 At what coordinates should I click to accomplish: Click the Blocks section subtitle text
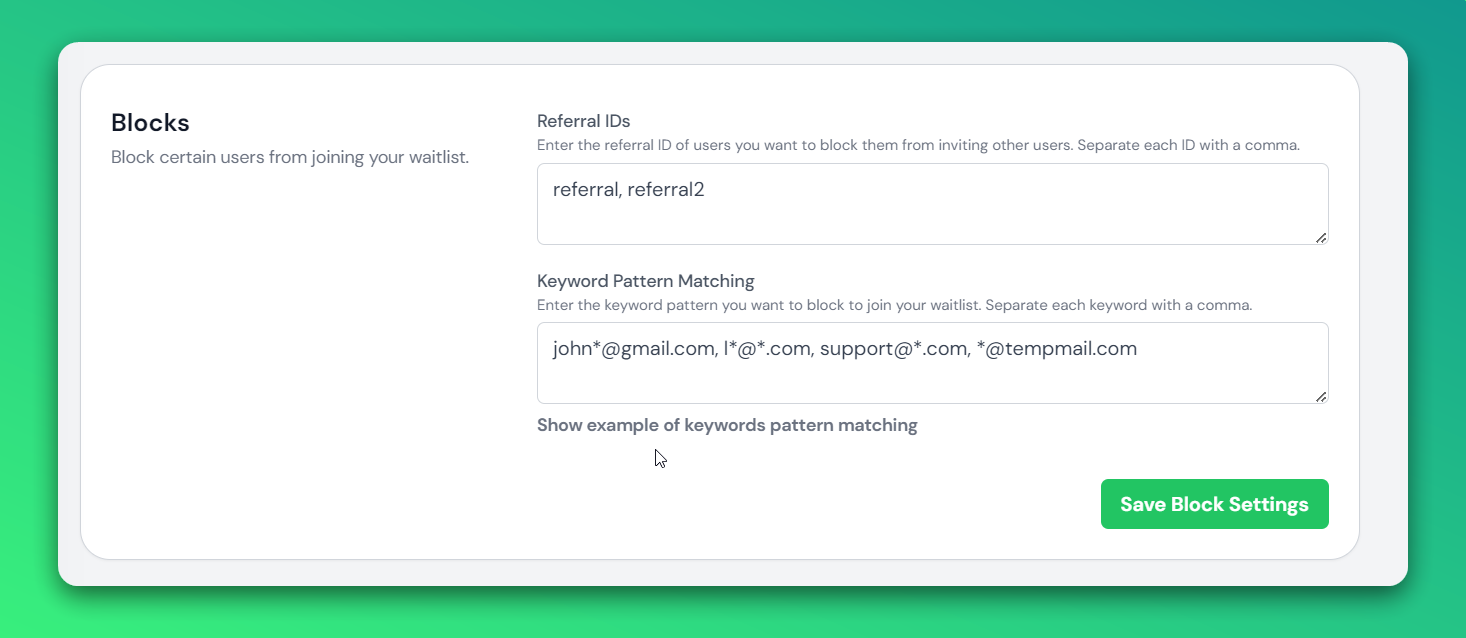point(290,158)
